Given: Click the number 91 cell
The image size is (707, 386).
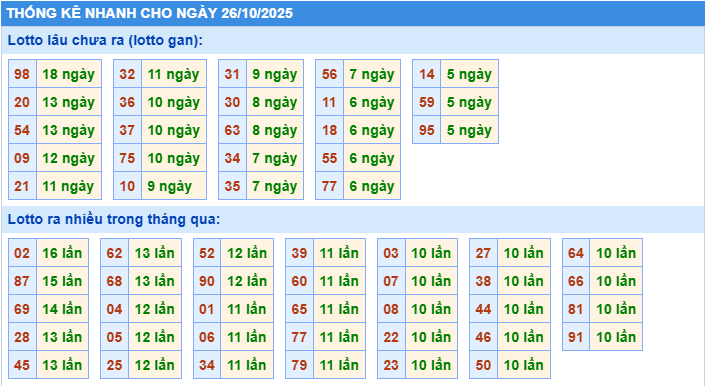Looking at the screenshot, I should coord(576,337).
